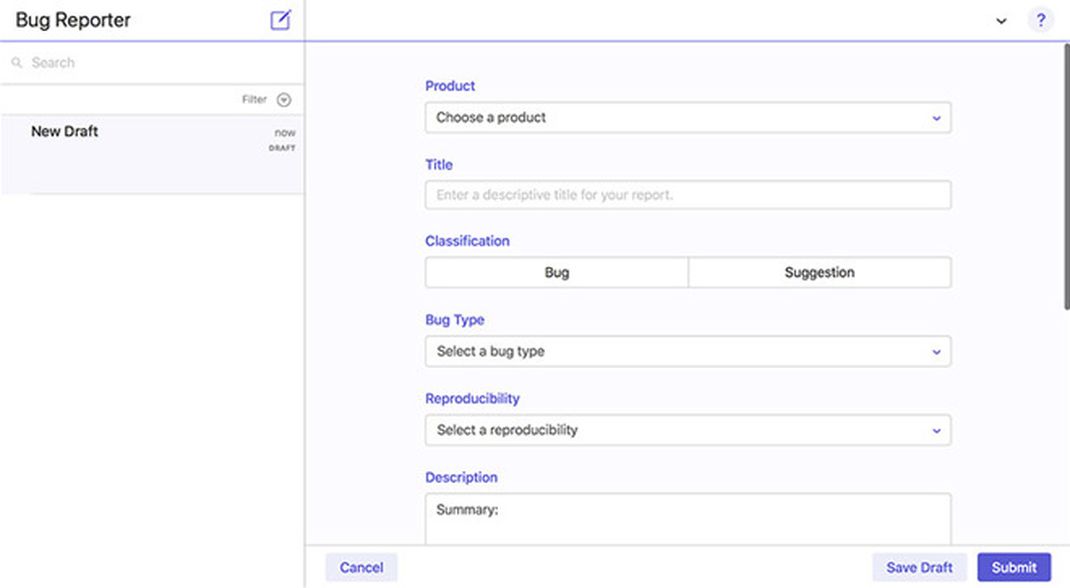The image size is (1070, 588).
Task: Click the Product field label
Action: (x=450, y=86)
